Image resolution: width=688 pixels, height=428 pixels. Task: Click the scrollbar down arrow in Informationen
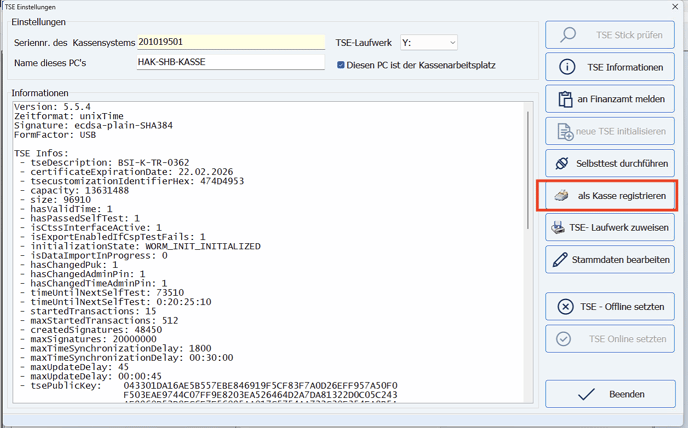[529, 396]
